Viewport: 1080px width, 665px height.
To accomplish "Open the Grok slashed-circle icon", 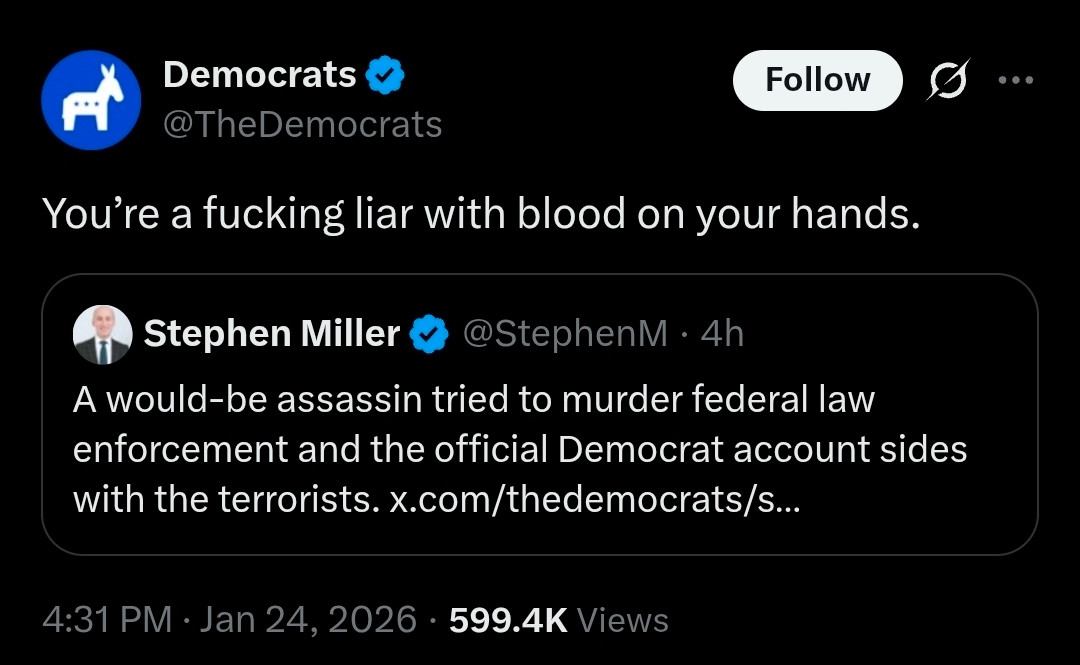I will [945, 81].
